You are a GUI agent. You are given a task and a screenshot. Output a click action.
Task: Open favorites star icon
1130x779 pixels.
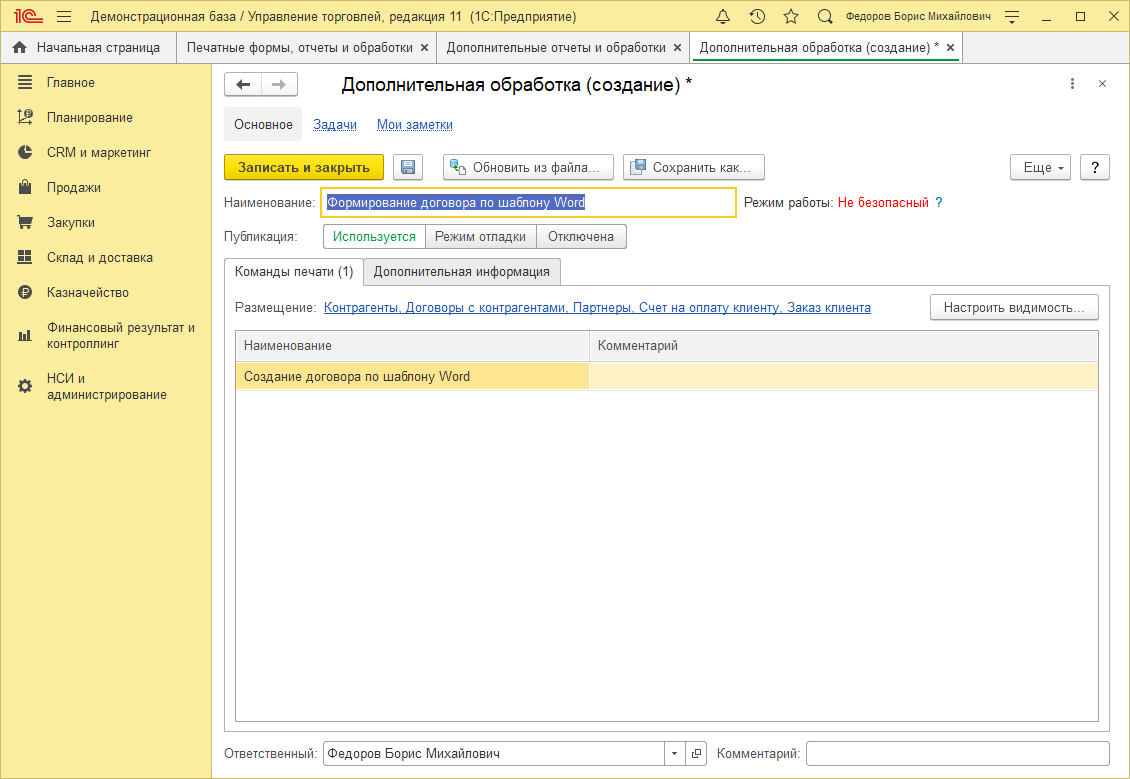(x=791, y=17)
